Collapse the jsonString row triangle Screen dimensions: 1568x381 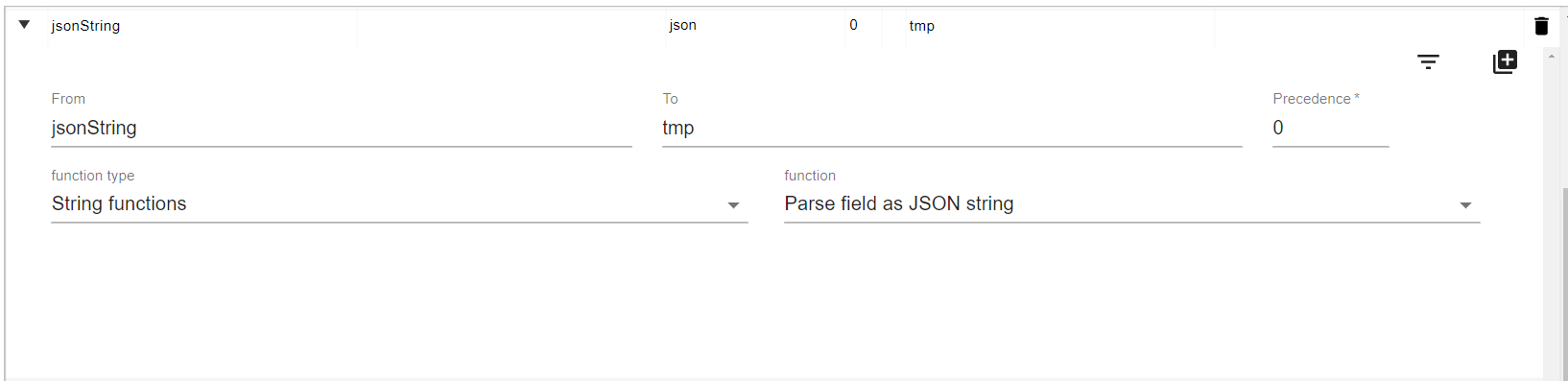[24, 25]
